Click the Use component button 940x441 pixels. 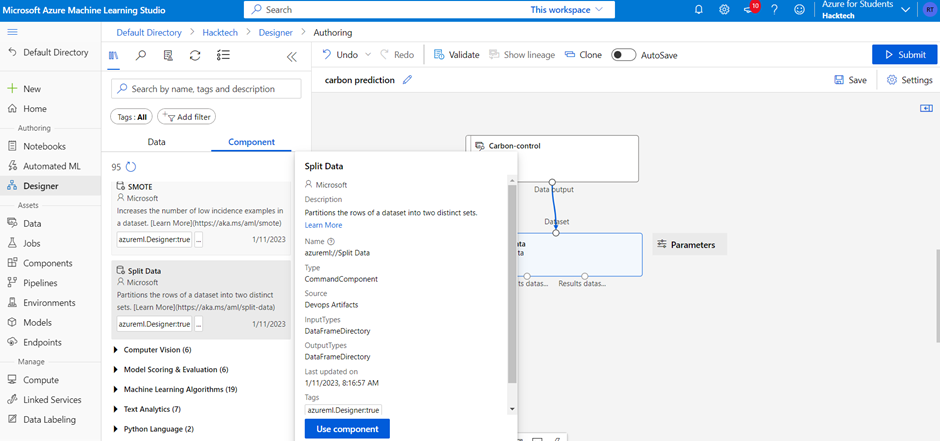point(347,429)
